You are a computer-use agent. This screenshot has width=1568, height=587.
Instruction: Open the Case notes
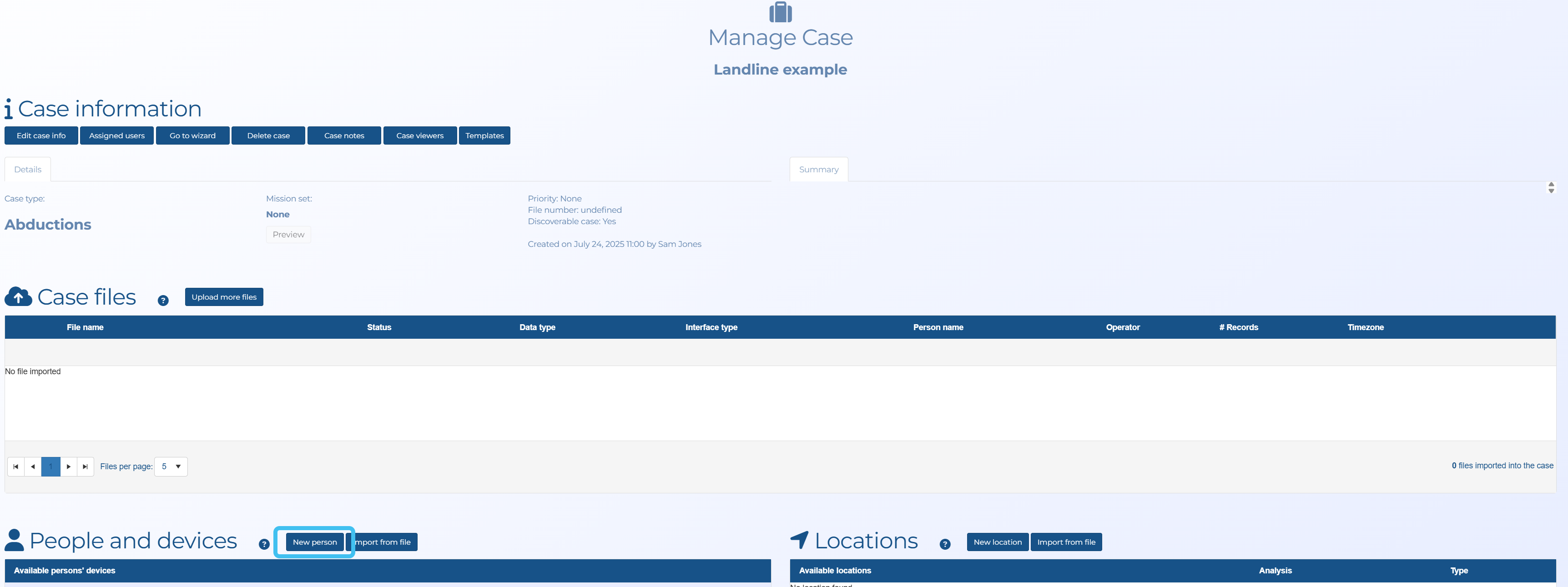(344, 135)
